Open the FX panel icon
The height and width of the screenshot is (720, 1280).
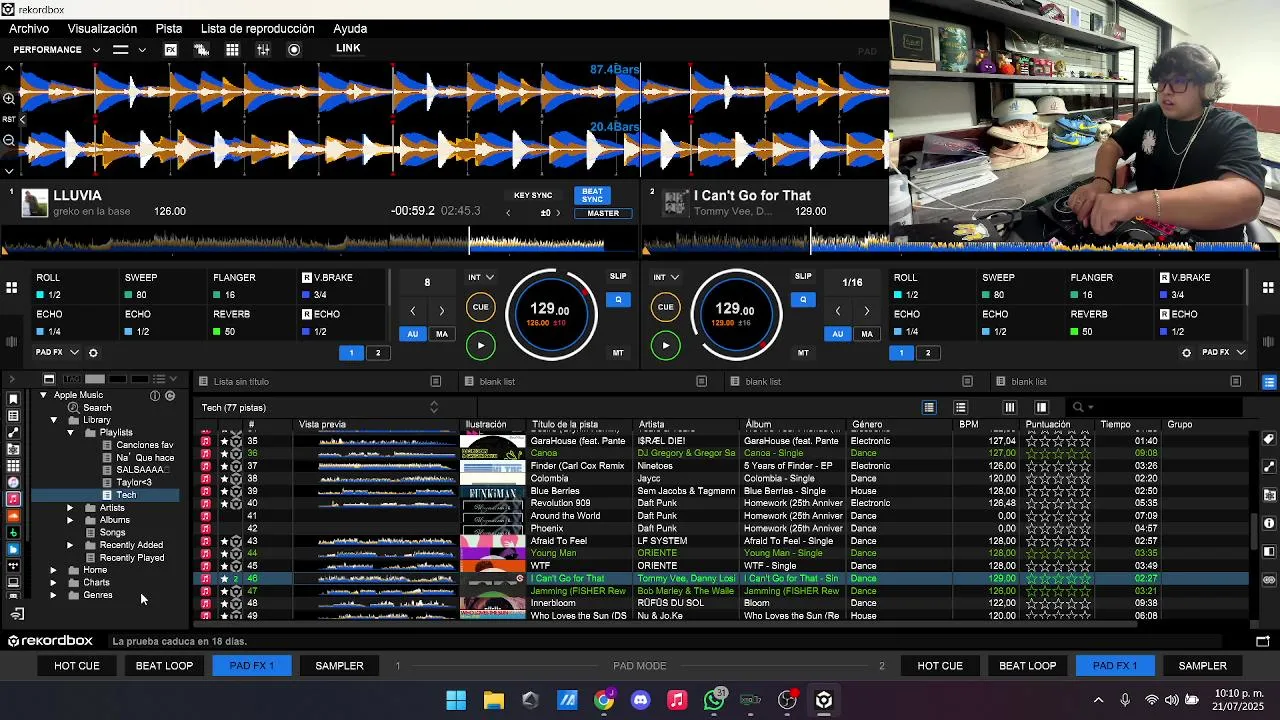[x=171, y=50]
